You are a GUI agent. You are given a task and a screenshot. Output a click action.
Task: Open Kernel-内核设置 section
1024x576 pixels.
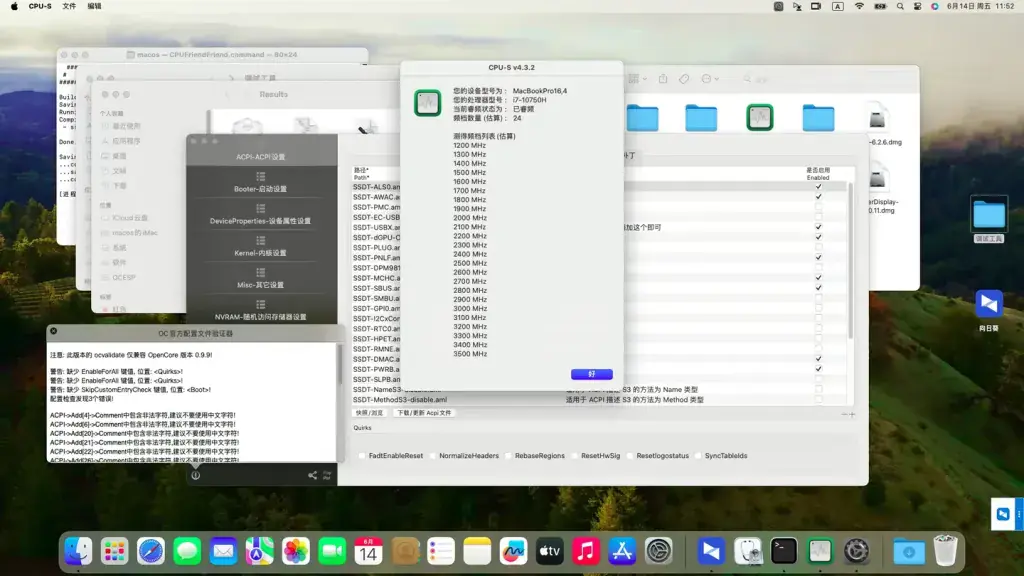point(261,247)
